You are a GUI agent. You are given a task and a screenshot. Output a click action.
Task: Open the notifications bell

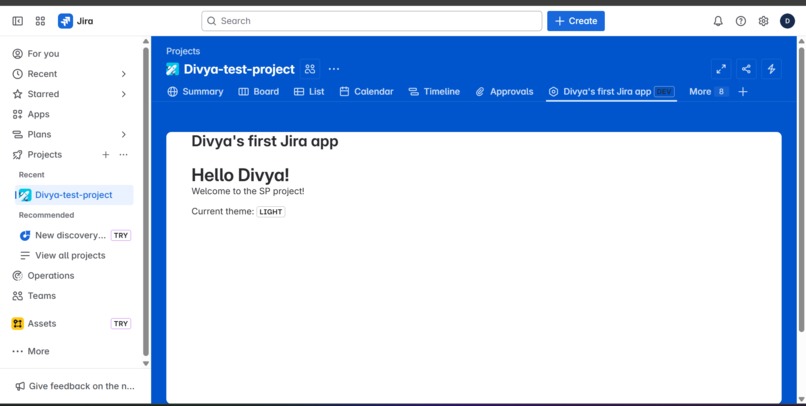click(718, 21)
